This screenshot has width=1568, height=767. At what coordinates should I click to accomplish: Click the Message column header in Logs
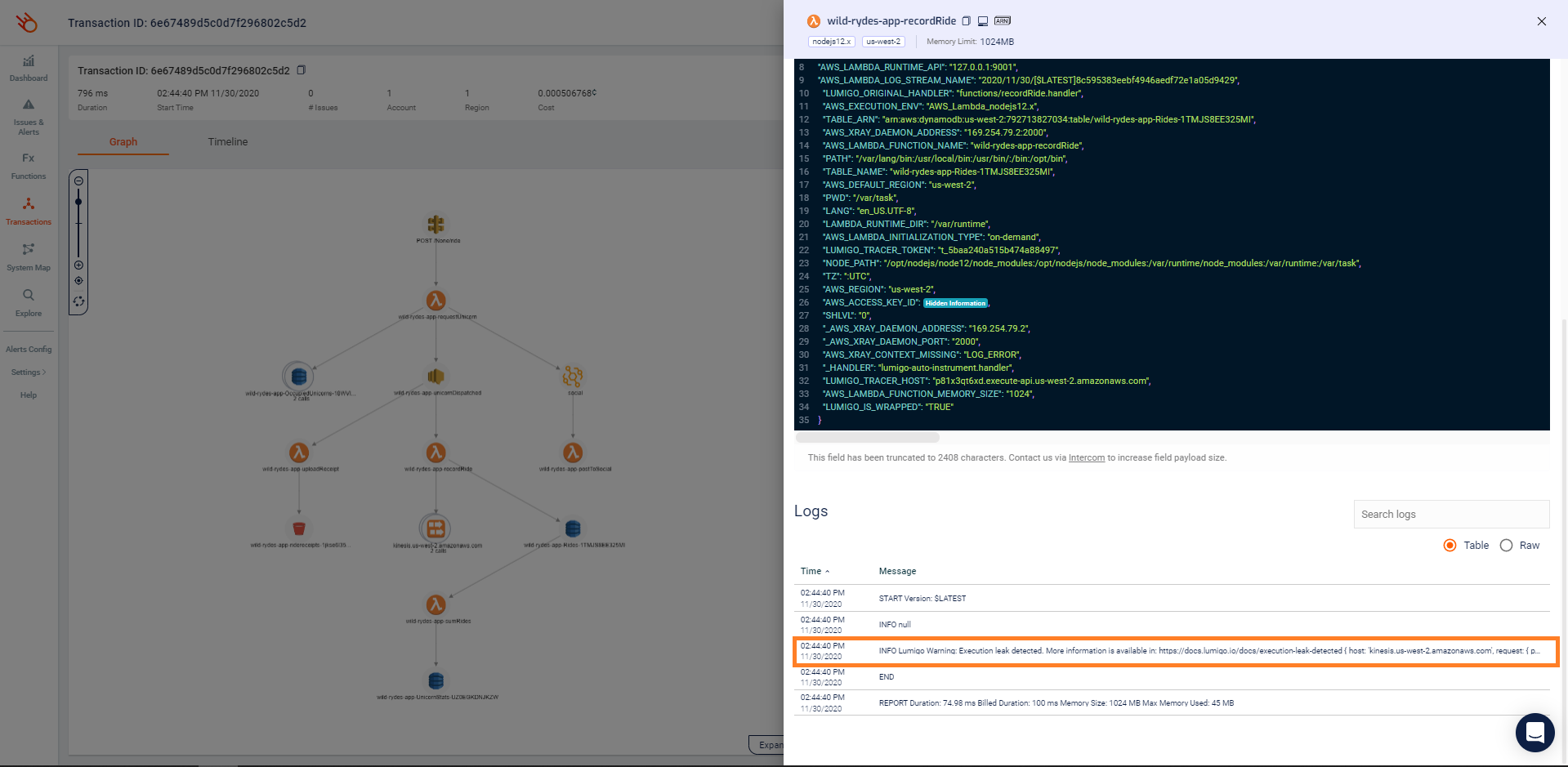click(x=897, y=571)
